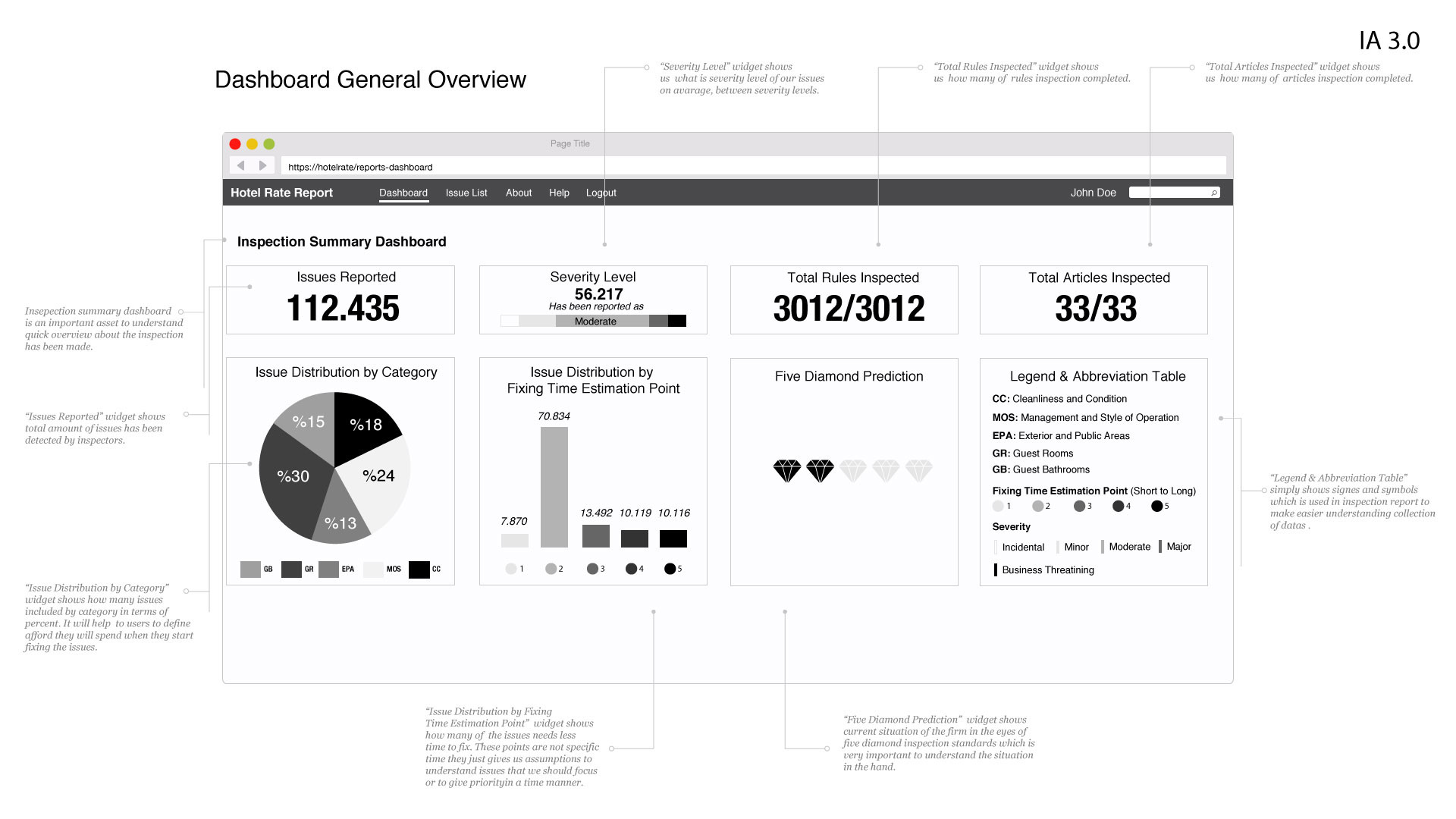
Task: Click the CC: Cleanliness and Condition line
Action: click(1059, 399)
